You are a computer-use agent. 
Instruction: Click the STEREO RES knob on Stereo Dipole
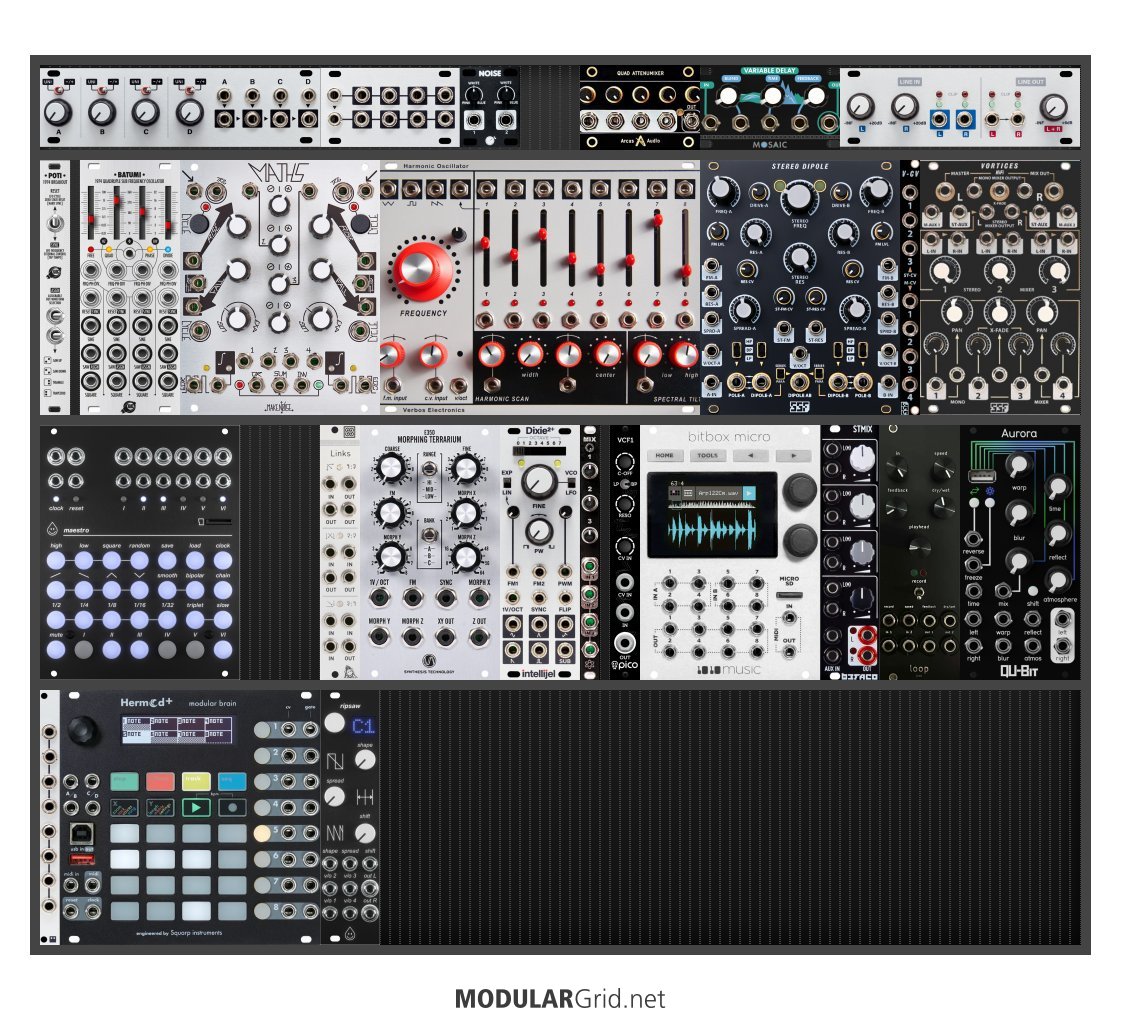[x=799, y=258]
